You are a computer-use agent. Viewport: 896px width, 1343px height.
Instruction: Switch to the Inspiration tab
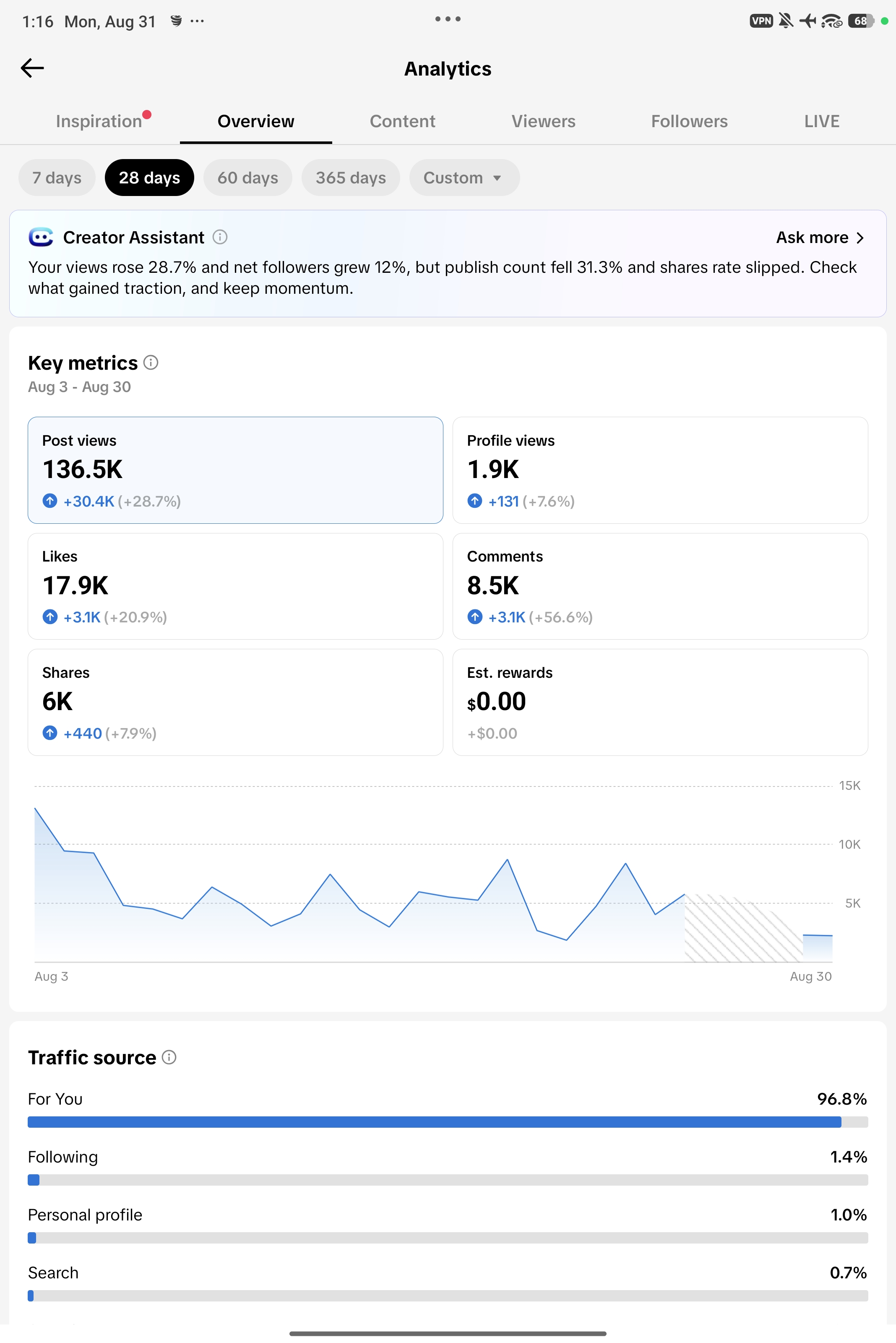[x=99, y=121]
